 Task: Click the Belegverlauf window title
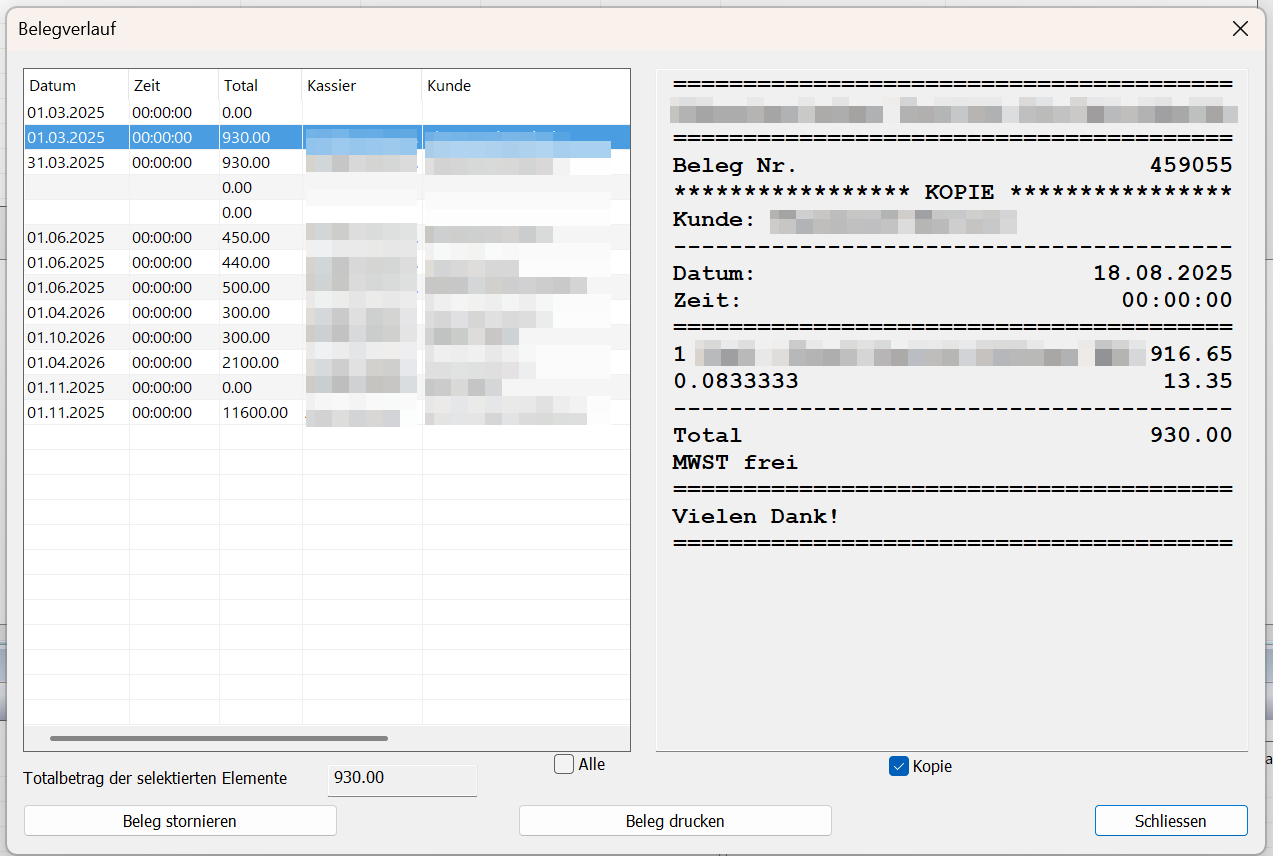click(x=67, y=29)
